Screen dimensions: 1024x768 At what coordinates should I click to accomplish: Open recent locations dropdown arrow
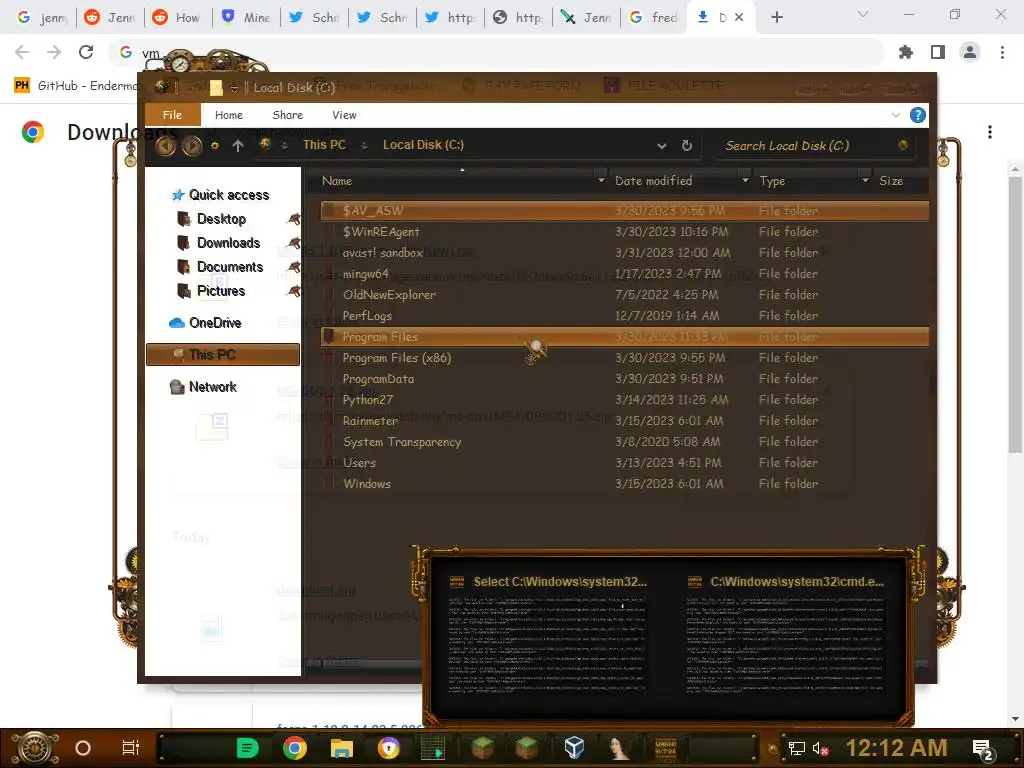pyautogui.click(x=214, y=146)
